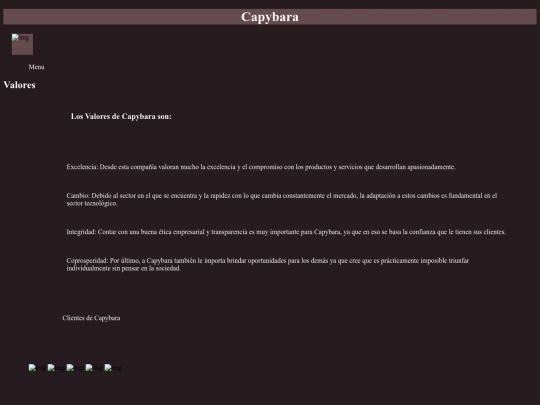Click the fifth client image icon
This screenshot has width=540, height=405.
tap(113, 368)
